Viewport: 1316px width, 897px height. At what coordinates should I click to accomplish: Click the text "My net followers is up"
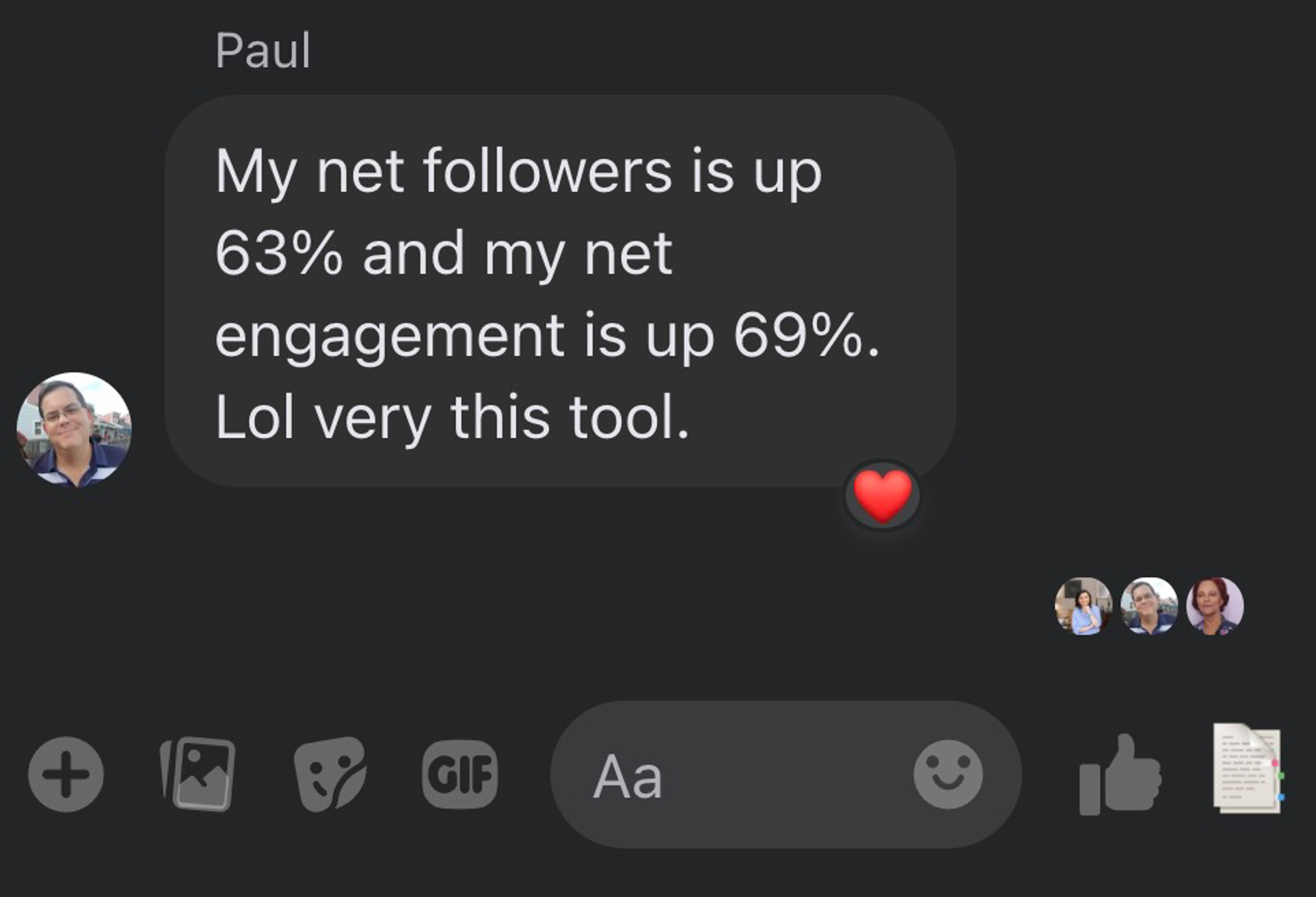518,171
